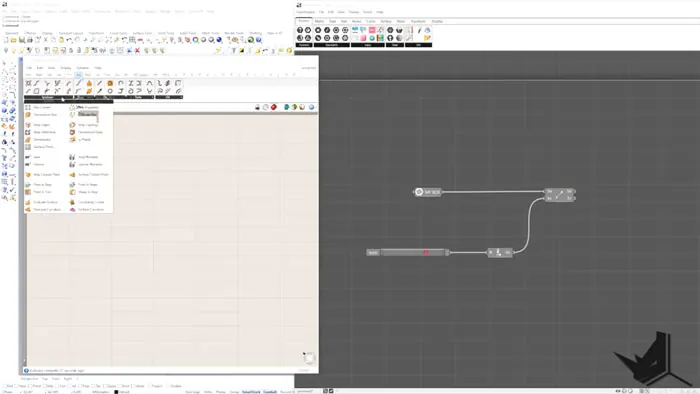Expand Input group in Grasshopper Params tab
Screen dimensions: 700x394
pos(368,45)
